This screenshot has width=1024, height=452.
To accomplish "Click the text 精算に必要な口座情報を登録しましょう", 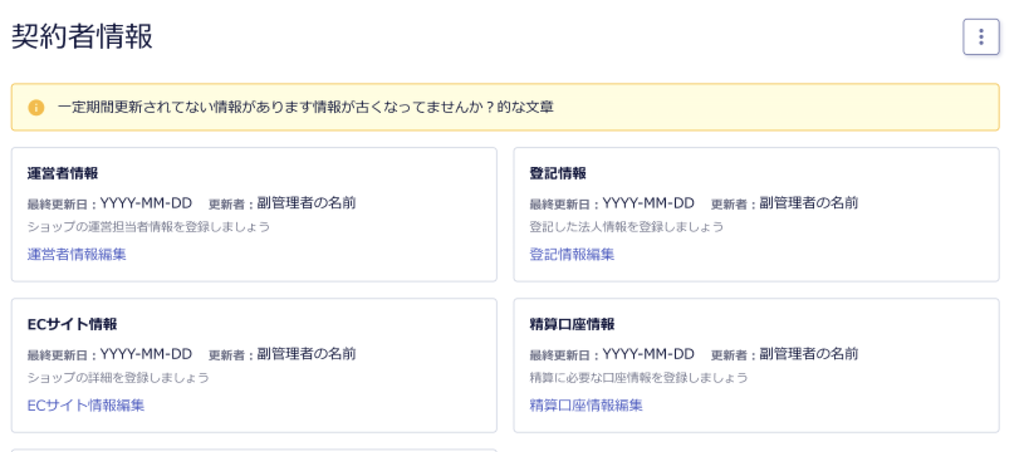I will [639, 378].
